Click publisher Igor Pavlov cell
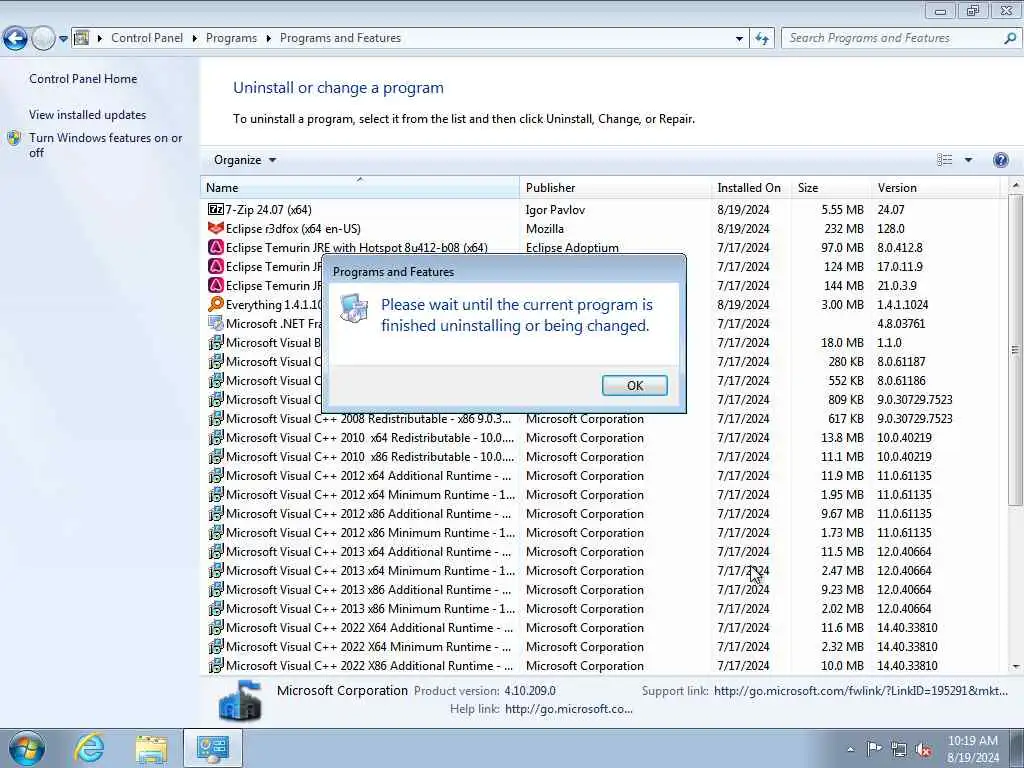Image resolution: width=1024 pixels, height=768 pixels. click(555, 210)
